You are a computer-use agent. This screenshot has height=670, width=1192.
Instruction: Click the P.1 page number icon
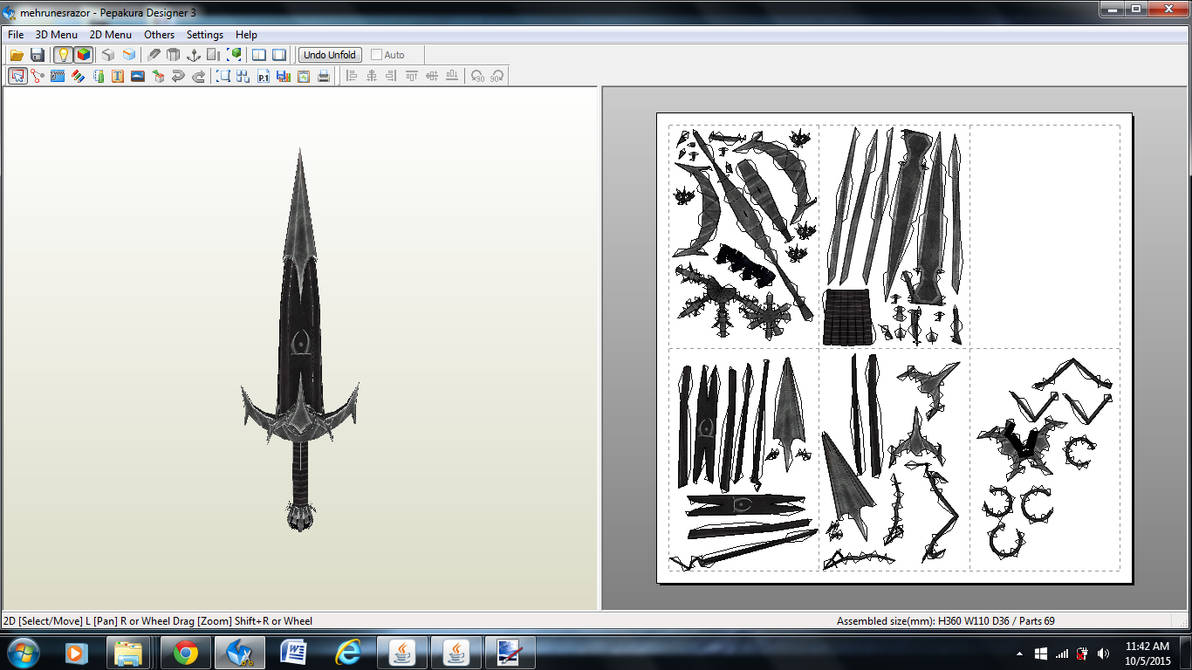click(263, 76)
